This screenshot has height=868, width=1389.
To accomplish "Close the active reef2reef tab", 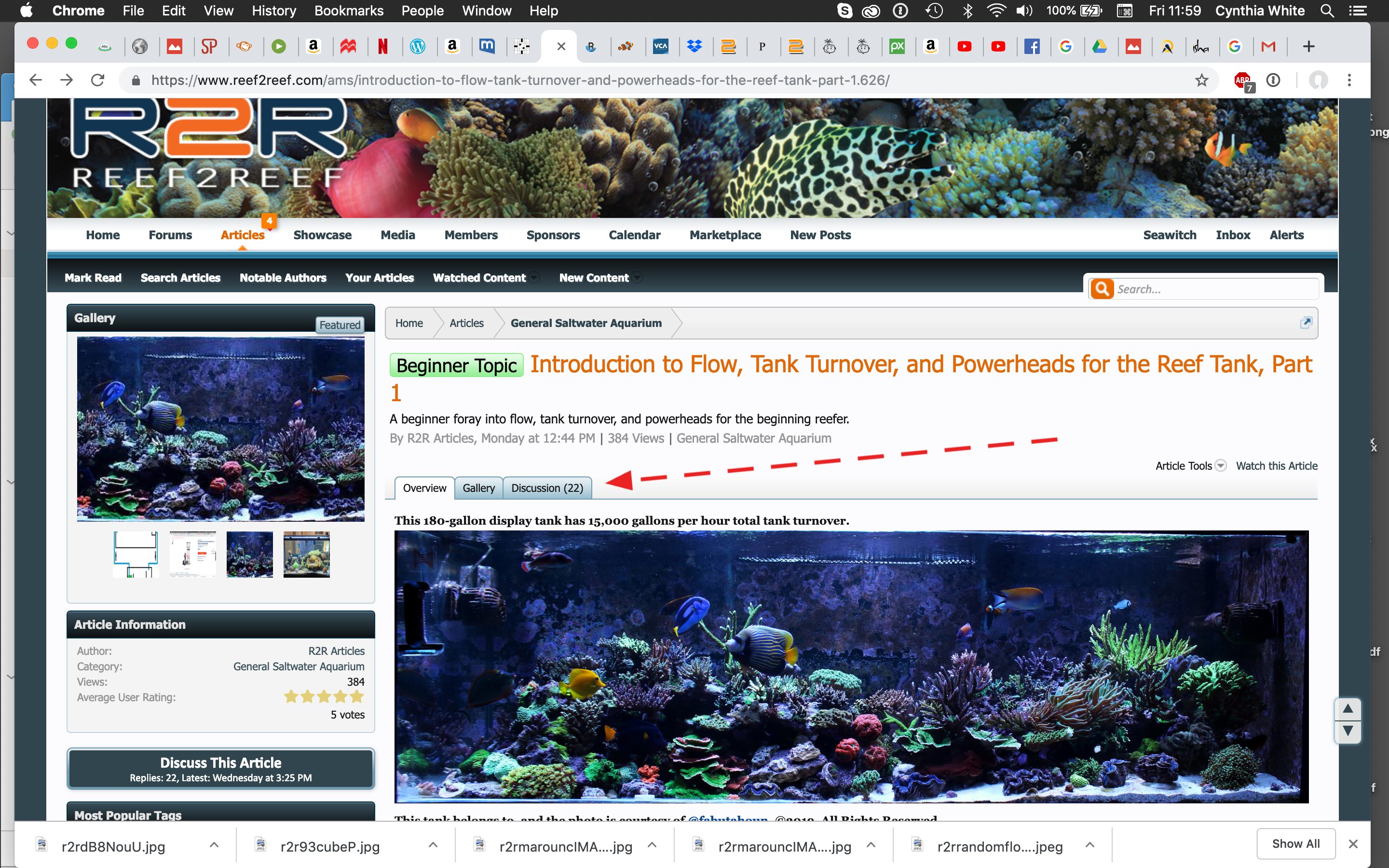I will [x=561, y=46].
